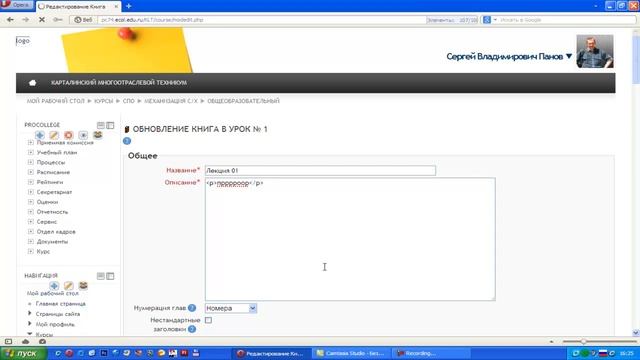Image resolution: width=640 pixels, height=360 pixels.
Task: Click in the Название input field
Action: pos(320,170)
